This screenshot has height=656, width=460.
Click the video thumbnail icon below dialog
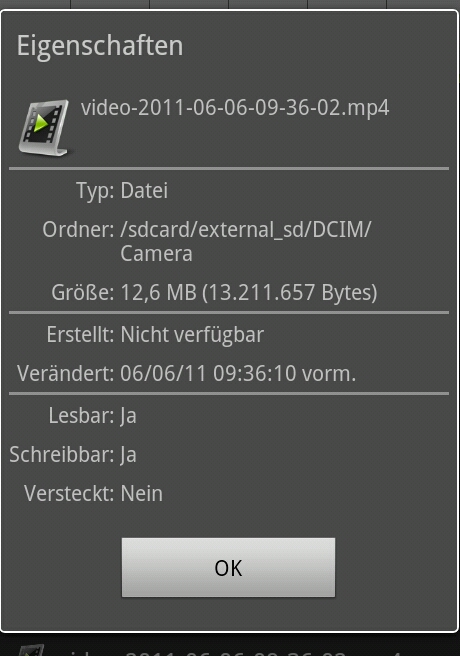pyautogui.click(x=31, y=650)
